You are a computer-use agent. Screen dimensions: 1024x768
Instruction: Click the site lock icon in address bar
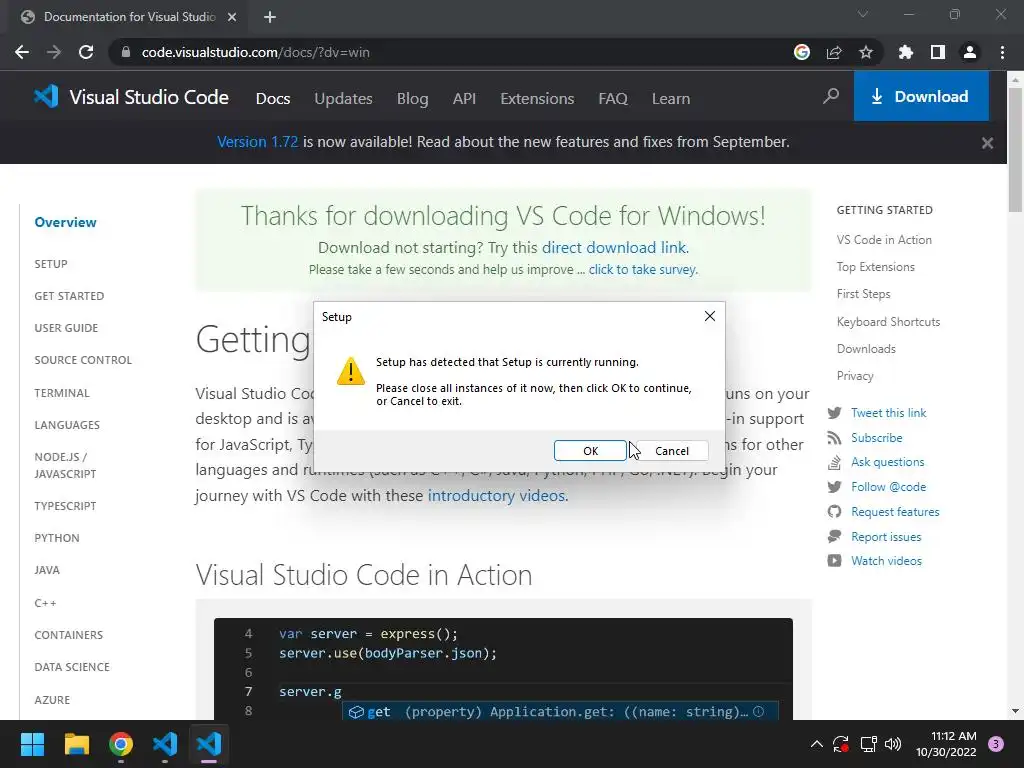click(x=126, y=52)
